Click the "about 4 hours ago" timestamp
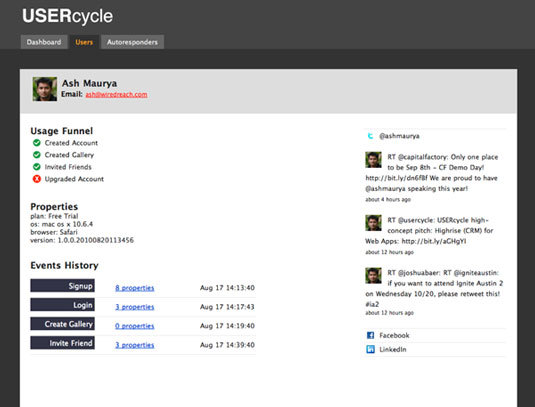The image size is (535, 407). click(x=388, y=199)
